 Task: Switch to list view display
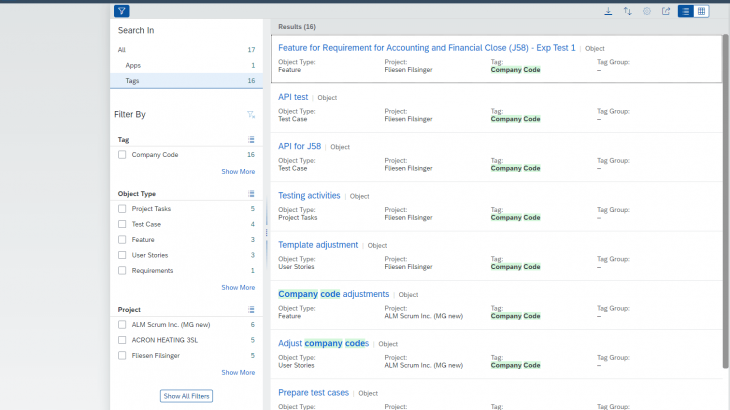click(x=686, y=11)
